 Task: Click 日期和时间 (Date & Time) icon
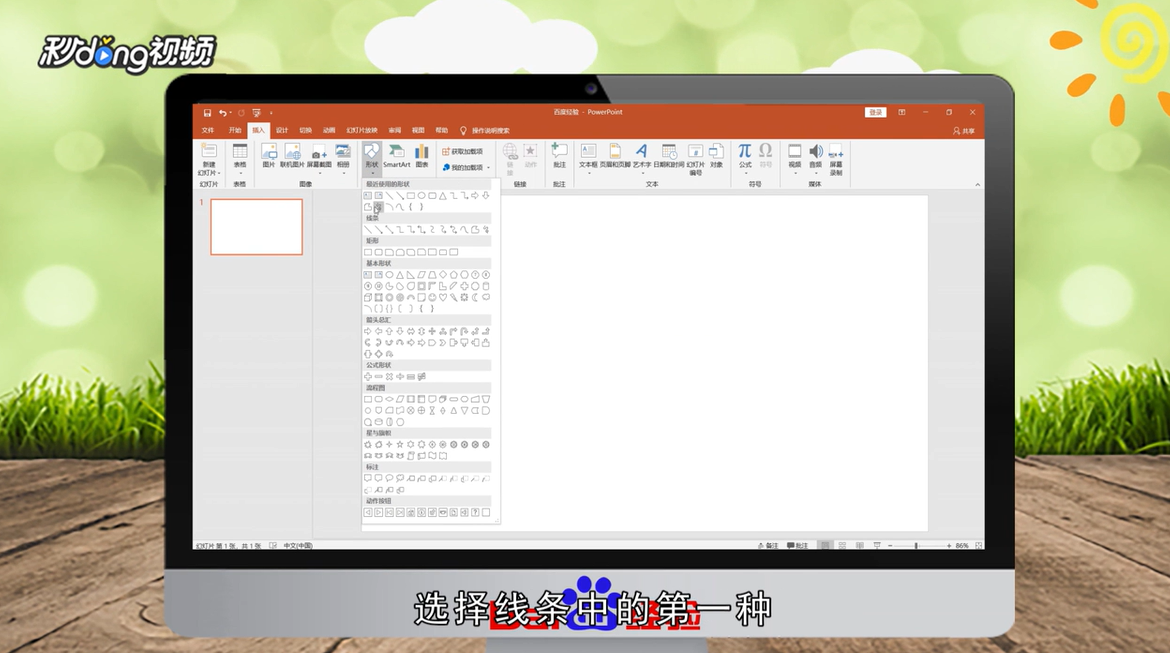tap(669, 155)
